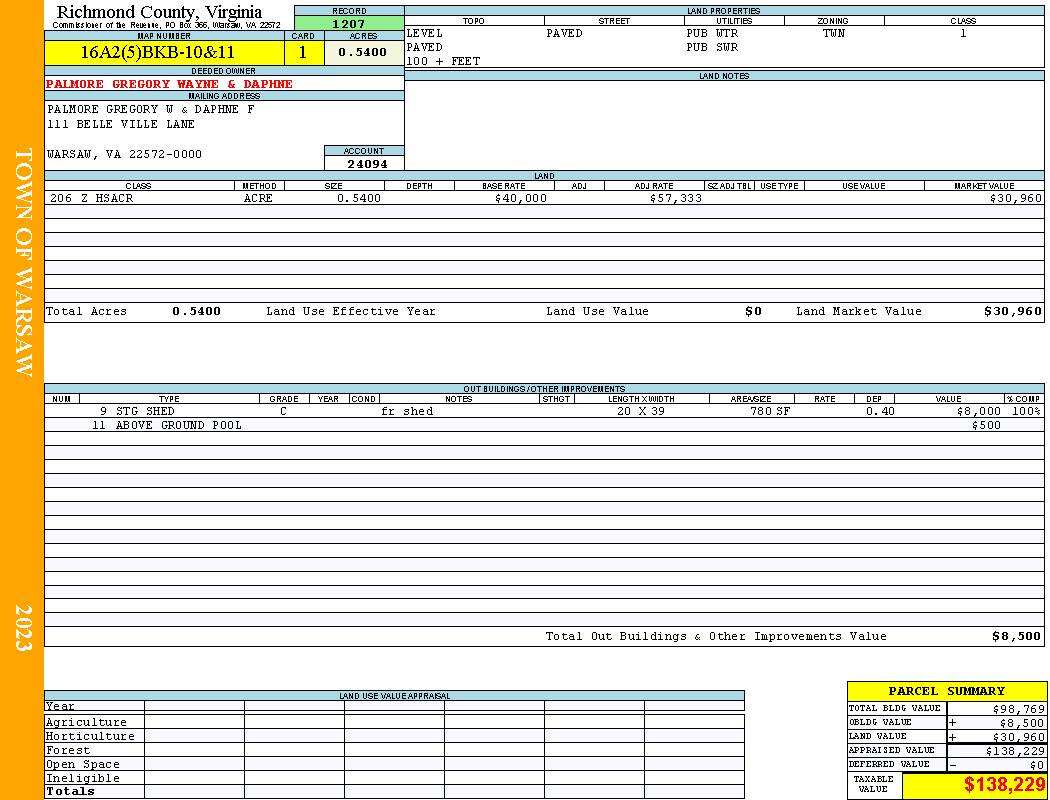The height and width of the screenshot is (800, 1050).
Task: Click deferred value $0
Action: [1037, 766]
